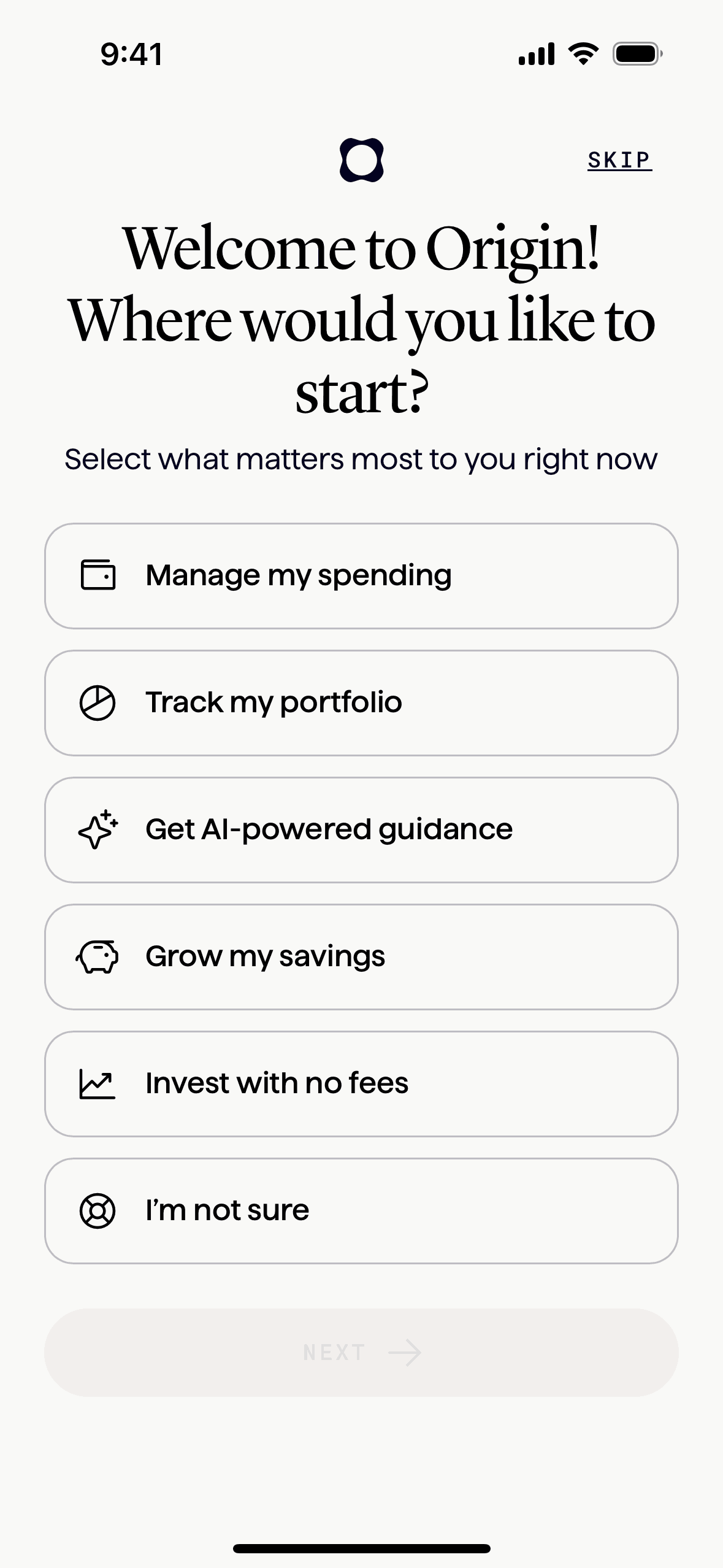The image size is (723, 1568).
Task: Tap the Wi-Fi status icon
Action: point(583,54)
